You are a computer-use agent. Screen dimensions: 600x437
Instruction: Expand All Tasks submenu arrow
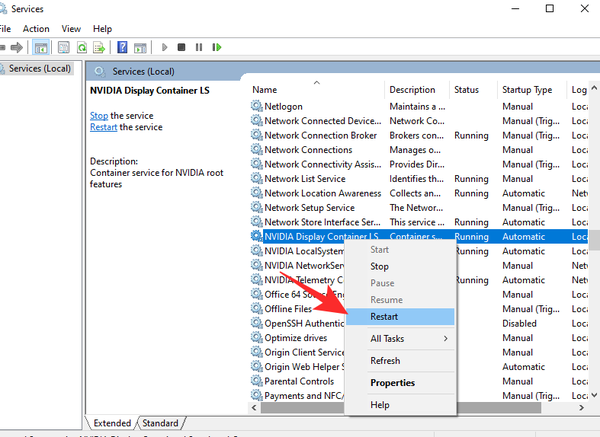(445, 338)
